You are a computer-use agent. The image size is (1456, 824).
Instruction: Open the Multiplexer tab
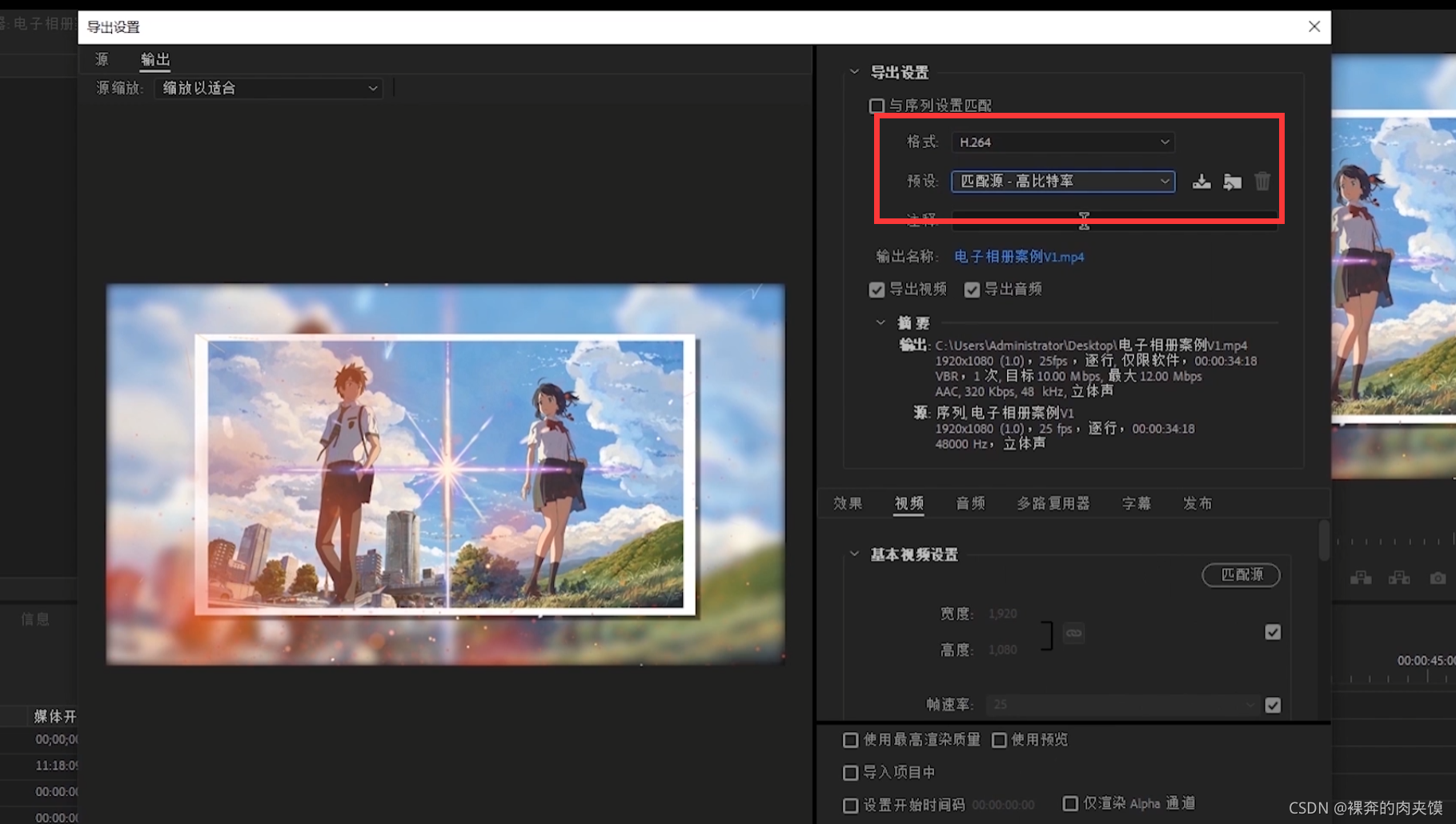tap(1053, 503)
